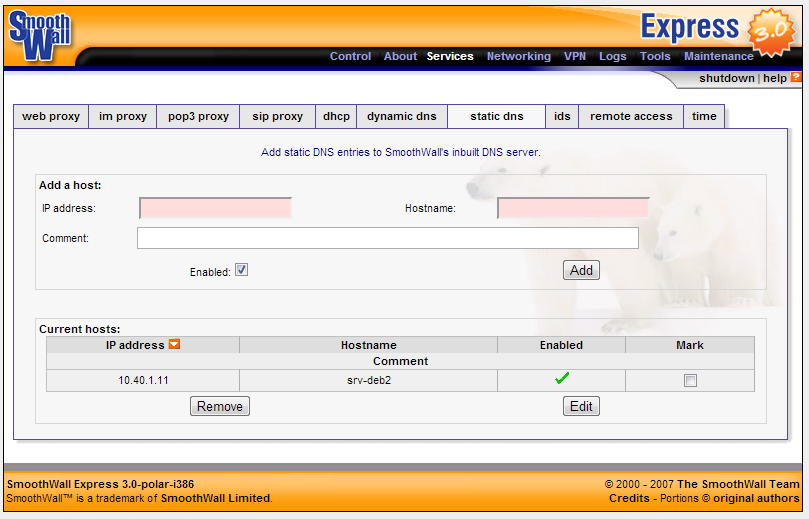
Task: Click the IP address sort arrow icon
Action: [x=174, y=344]
